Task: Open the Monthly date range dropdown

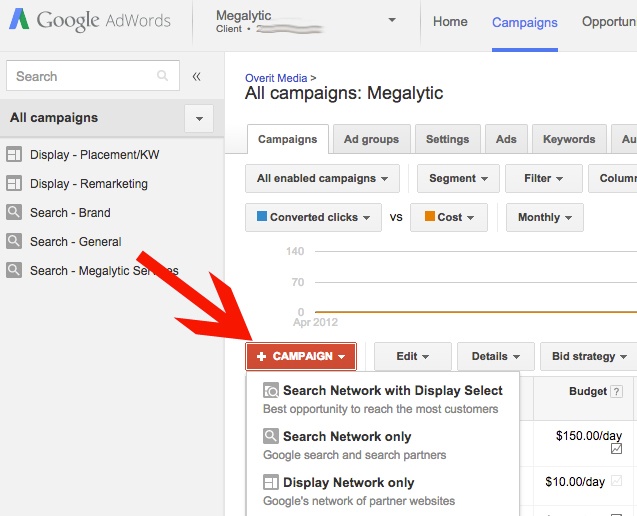Action: [x=545, y=217]
